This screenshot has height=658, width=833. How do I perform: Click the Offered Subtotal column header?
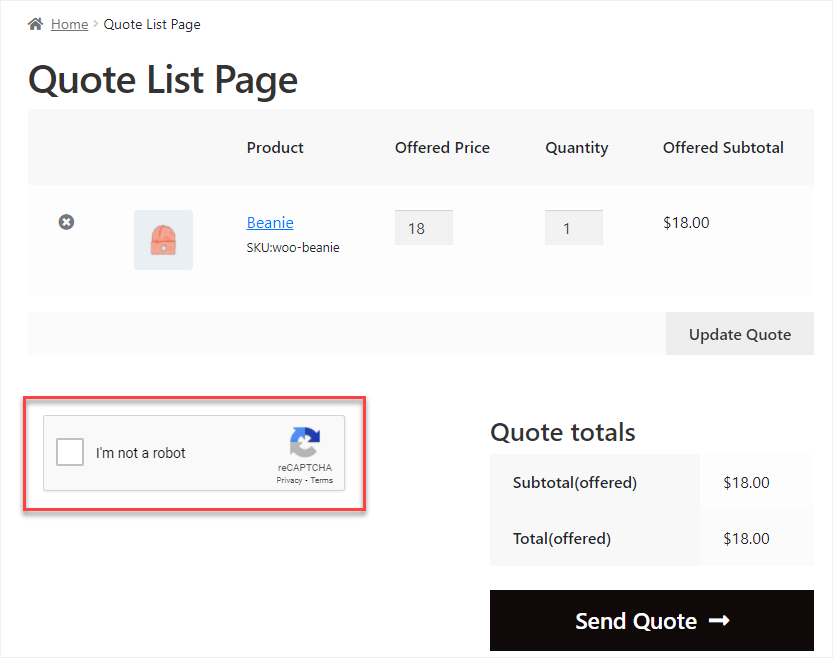[x=723, y=148]
